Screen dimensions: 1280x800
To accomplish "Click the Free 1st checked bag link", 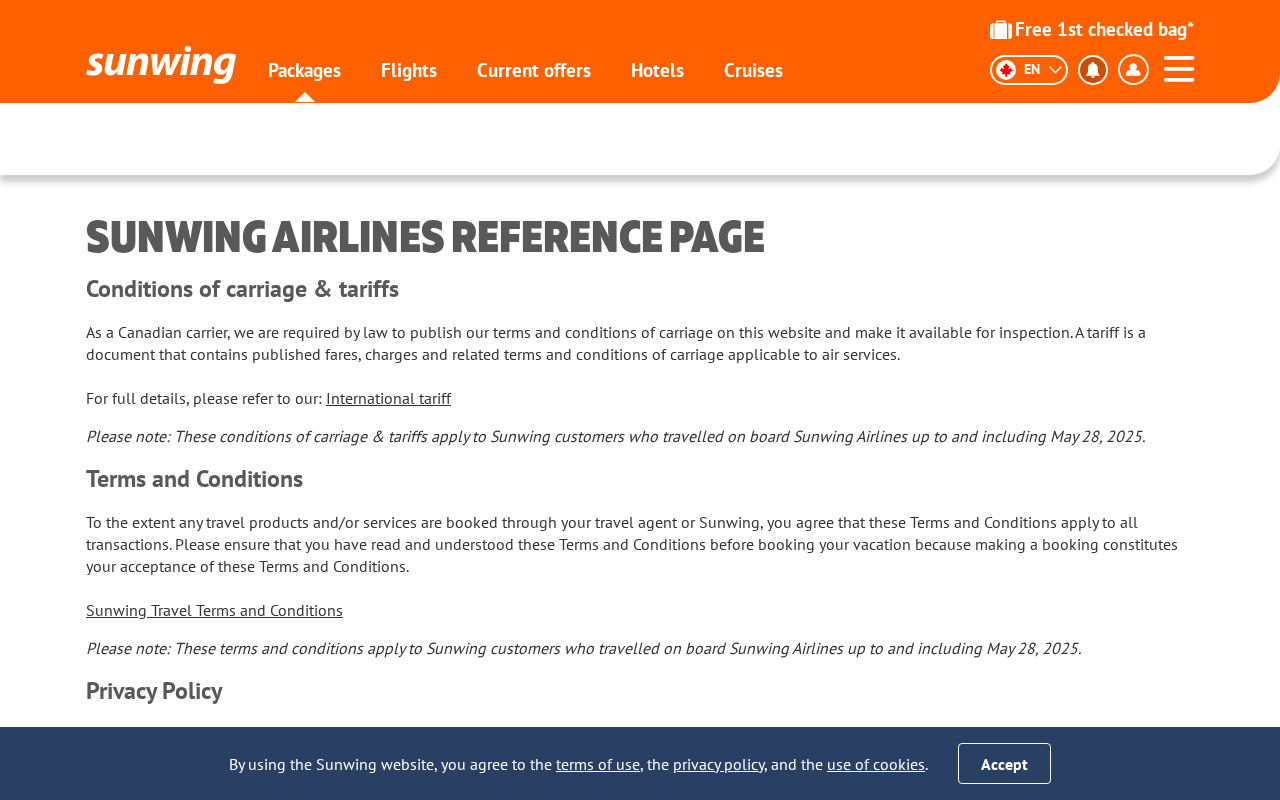I will [1104, 30].
